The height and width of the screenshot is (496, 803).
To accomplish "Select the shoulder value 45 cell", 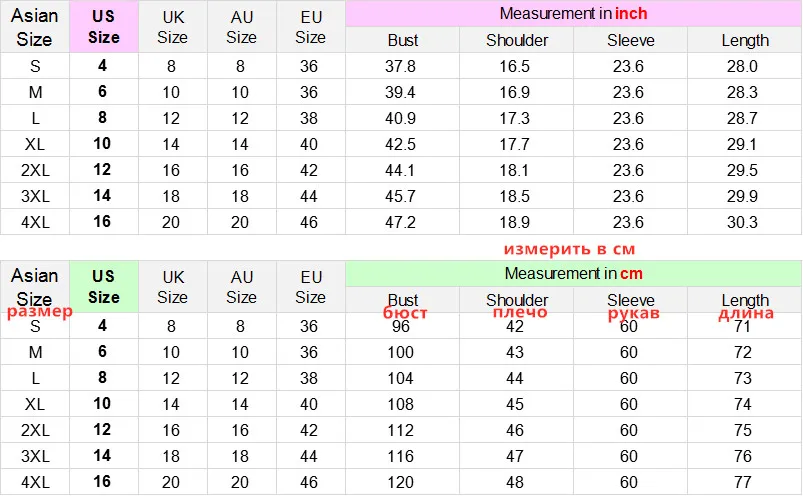I will [516, 404].
